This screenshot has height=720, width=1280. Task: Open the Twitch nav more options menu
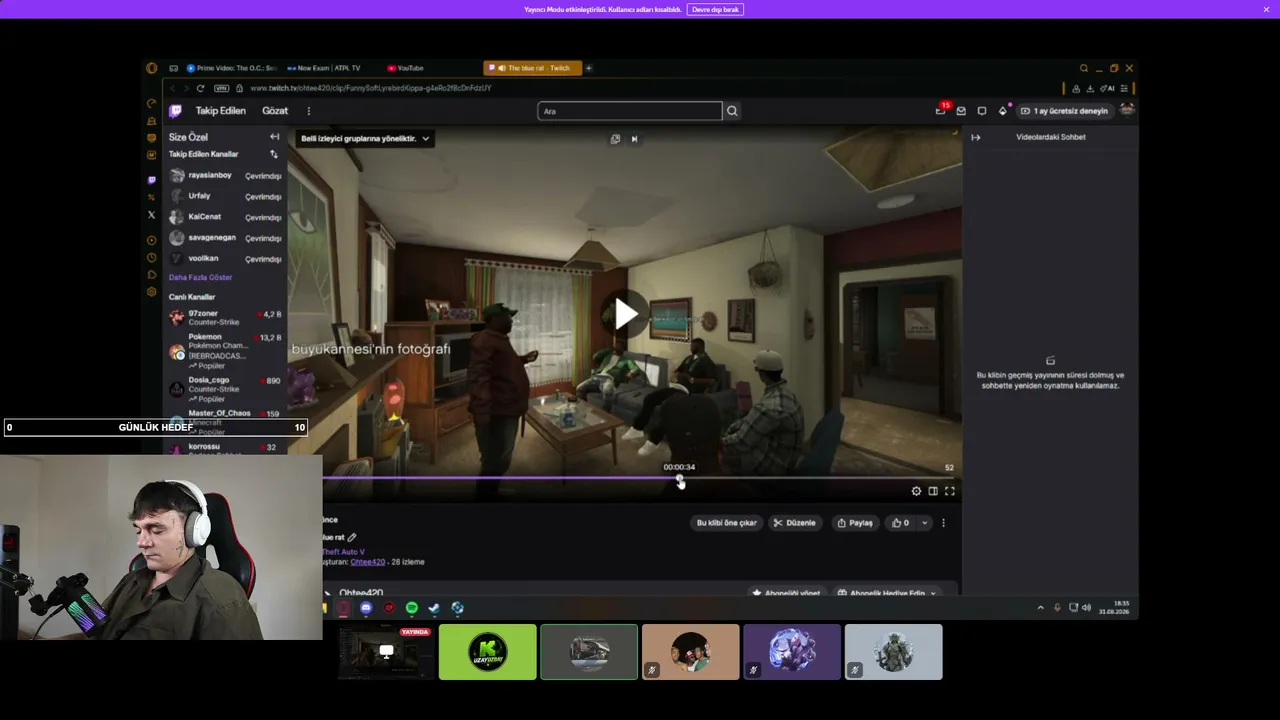[x=308, y=111]
